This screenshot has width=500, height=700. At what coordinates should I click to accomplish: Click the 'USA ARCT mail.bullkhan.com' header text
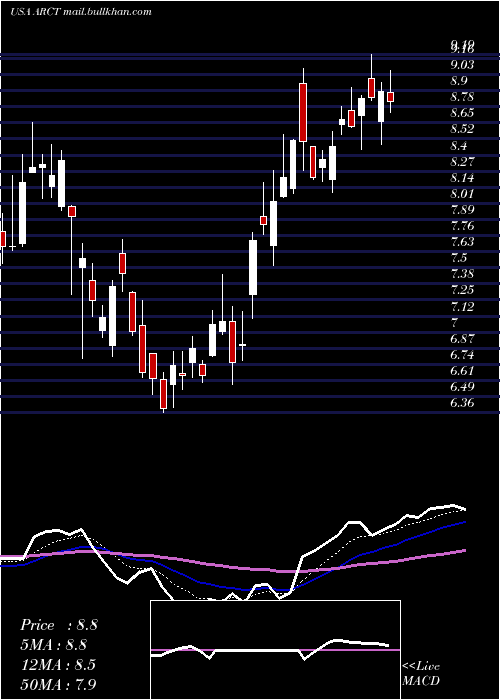(x=81, y=12)
